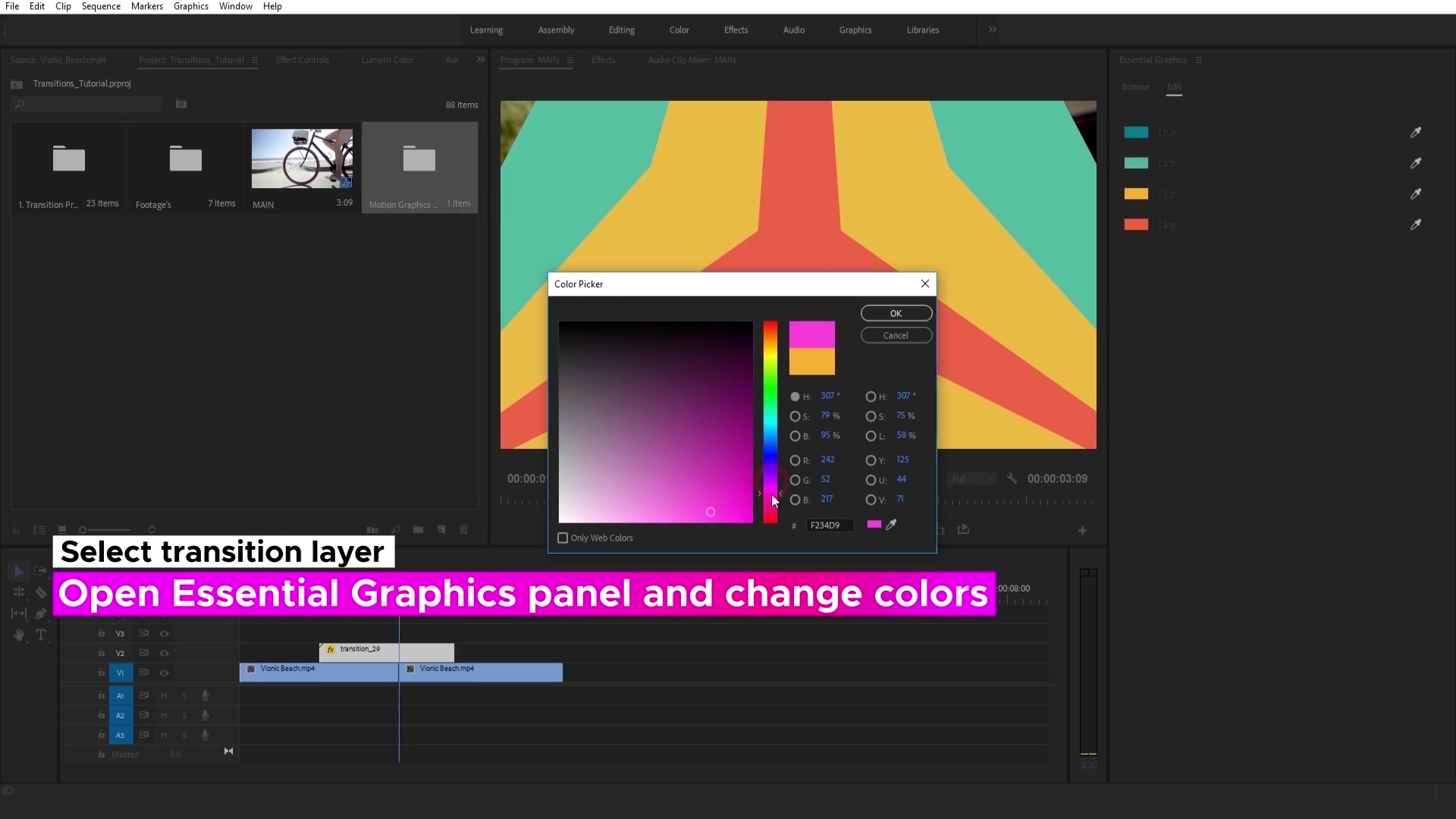Screen dimensions: 1456x819
Task: Expand the workspaces overflow chevrons
Action: coord(992,30)
